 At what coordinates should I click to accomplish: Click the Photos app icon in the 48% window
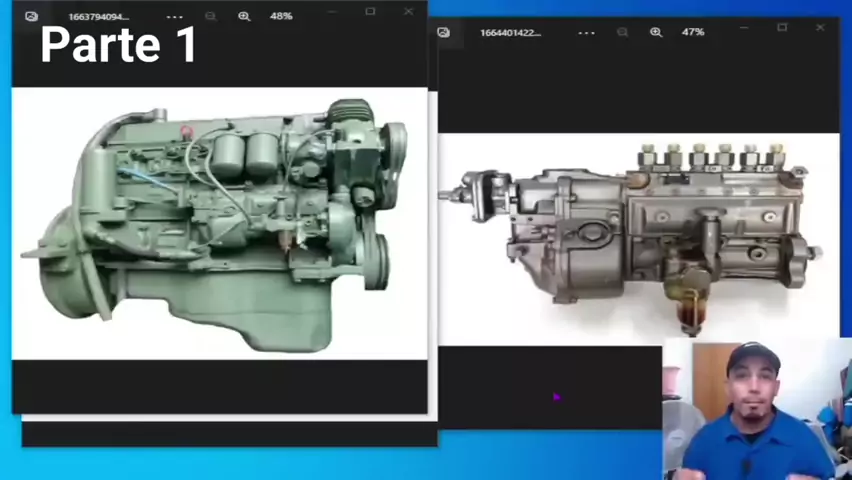pos(31,17)
